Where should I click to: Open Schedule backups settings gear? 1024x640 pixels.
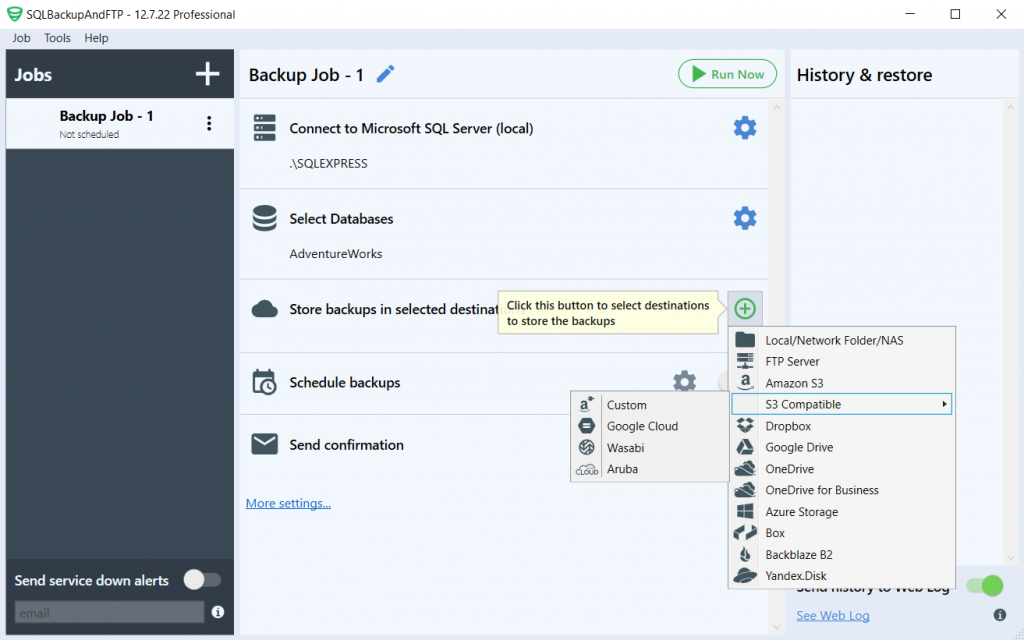pyautogui.click(x=684, y=381)
